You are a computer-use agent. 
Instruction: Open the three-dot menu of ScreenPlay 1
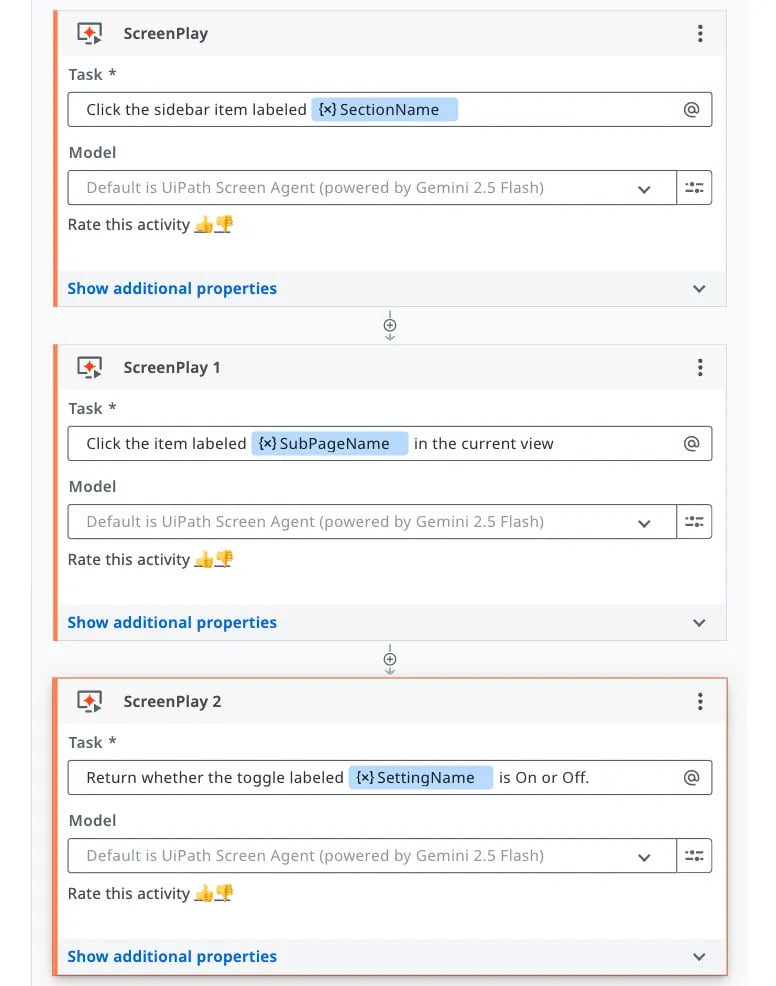pyautogui.click(x=700, y=367)
